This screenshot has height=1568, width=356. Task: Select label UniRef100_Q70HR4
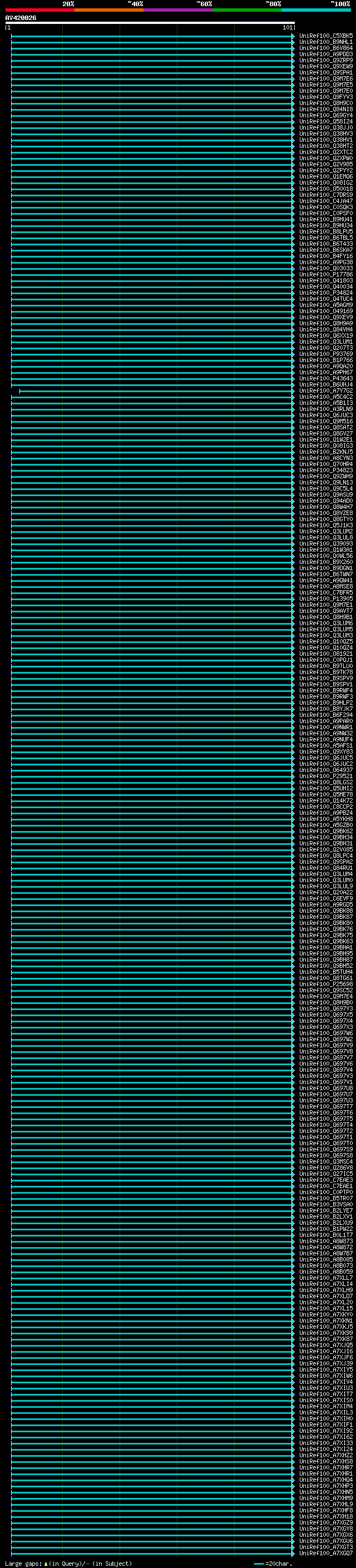coord(326,464)
